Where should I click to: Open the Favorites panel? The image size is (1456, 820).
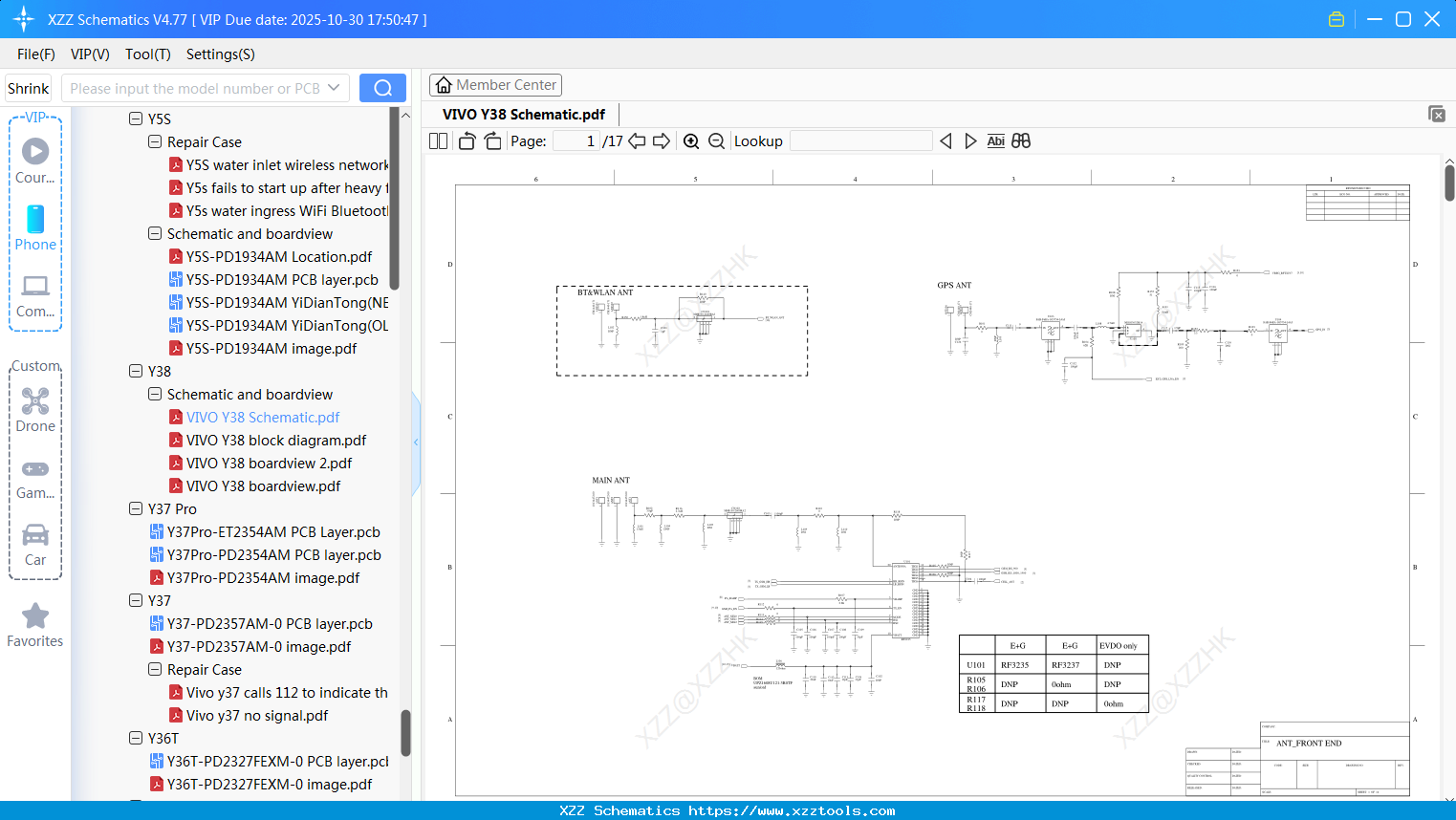pyautogui.click(x=35, y=626)
